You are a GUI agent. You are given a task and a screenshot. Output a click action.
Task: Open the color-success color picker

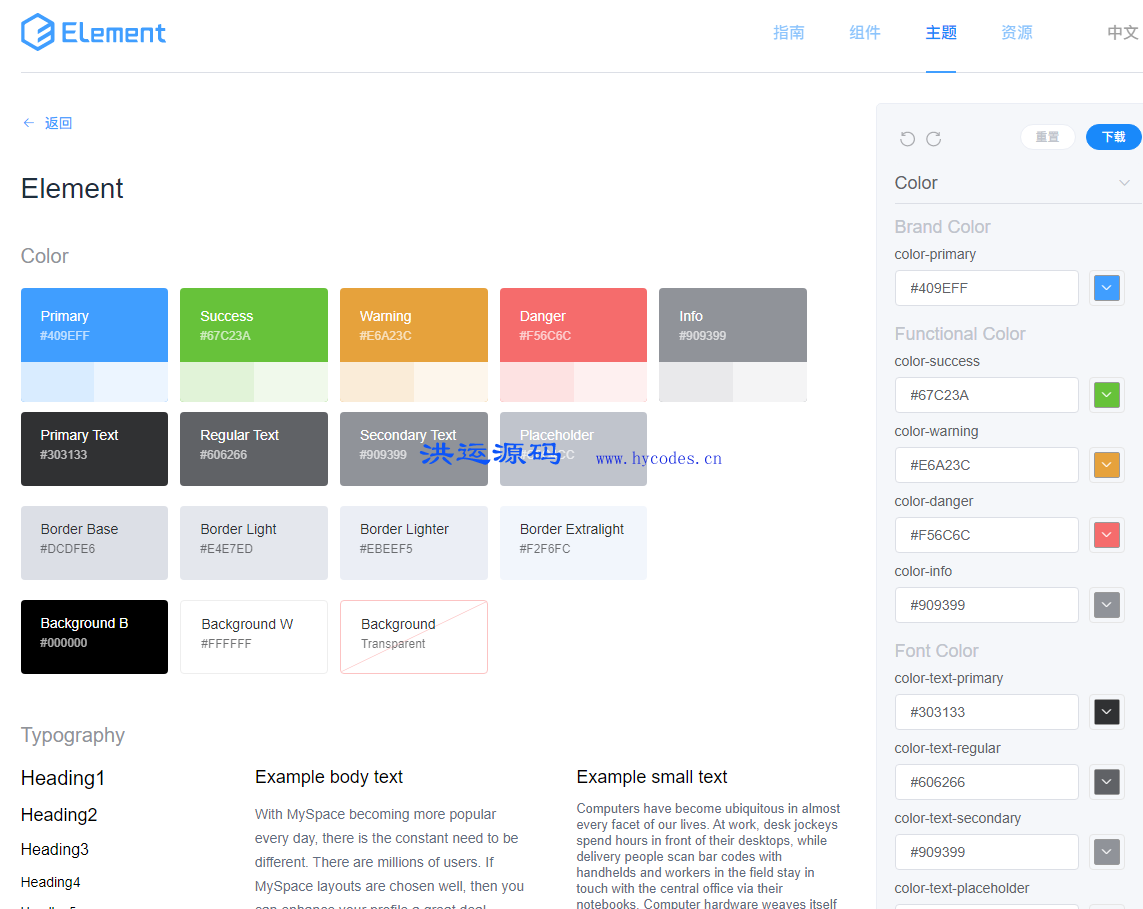pyautogui.click(x=1107, y=395)
